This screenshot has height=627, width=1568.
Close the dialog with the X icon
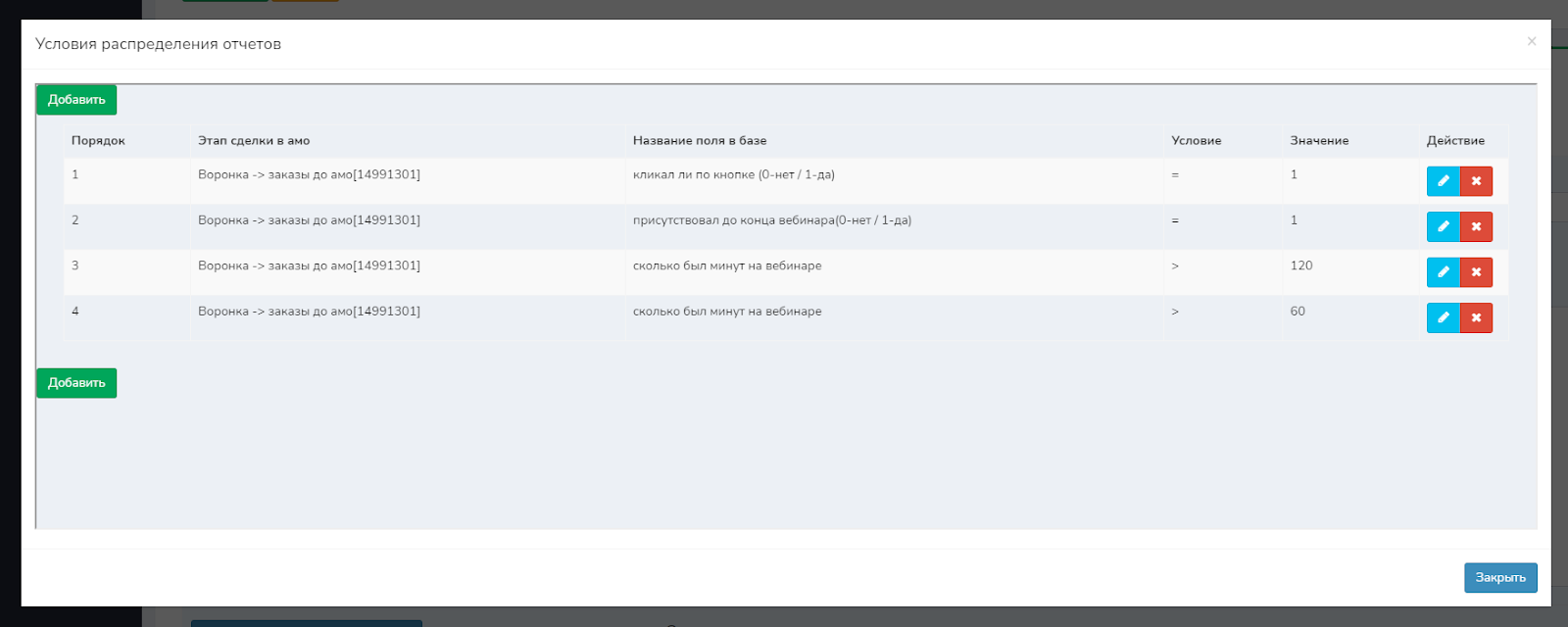pyautogui.click(x=1531, y=41)
